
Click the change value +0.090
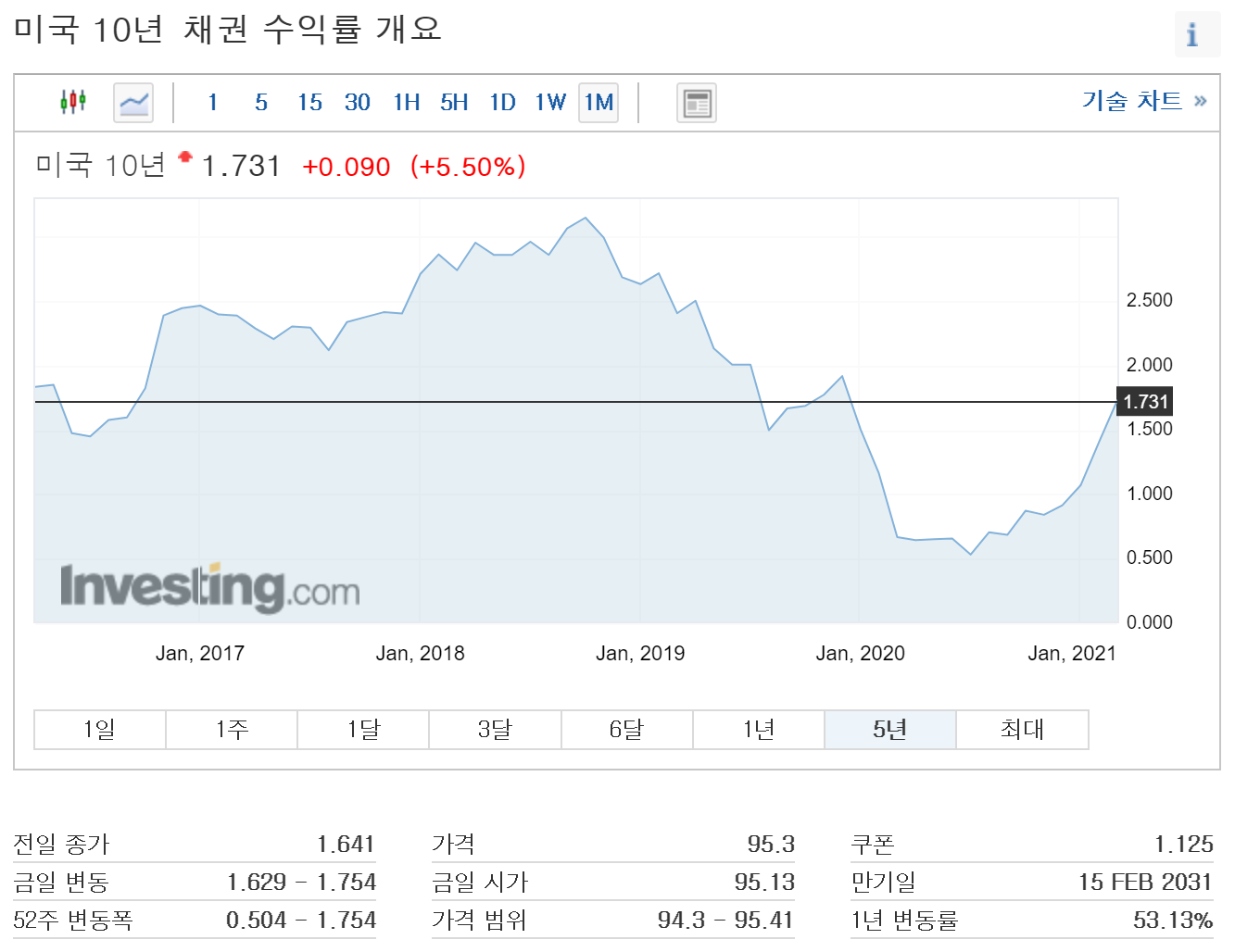click(347, 167)
